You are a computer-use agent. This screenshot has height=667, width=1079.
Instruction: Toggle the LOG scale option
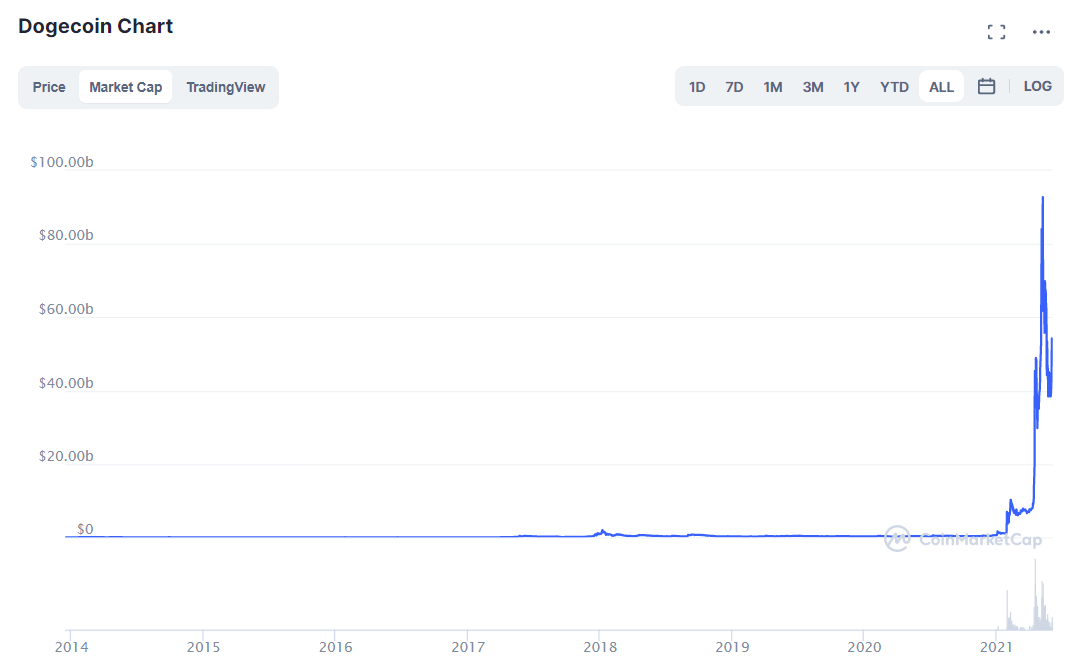pos(1038,86)
